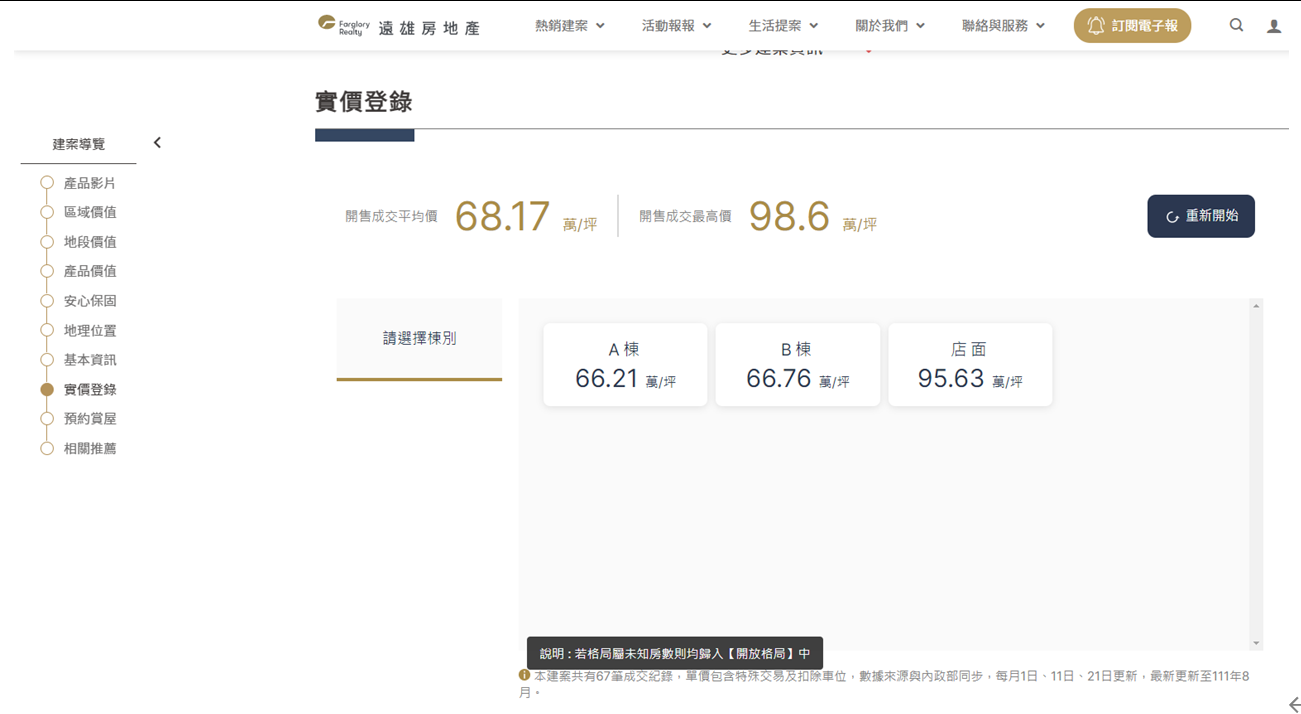Select the A棟 price card
Viewport: 1301px width, 714px height.
coord(625,365)
